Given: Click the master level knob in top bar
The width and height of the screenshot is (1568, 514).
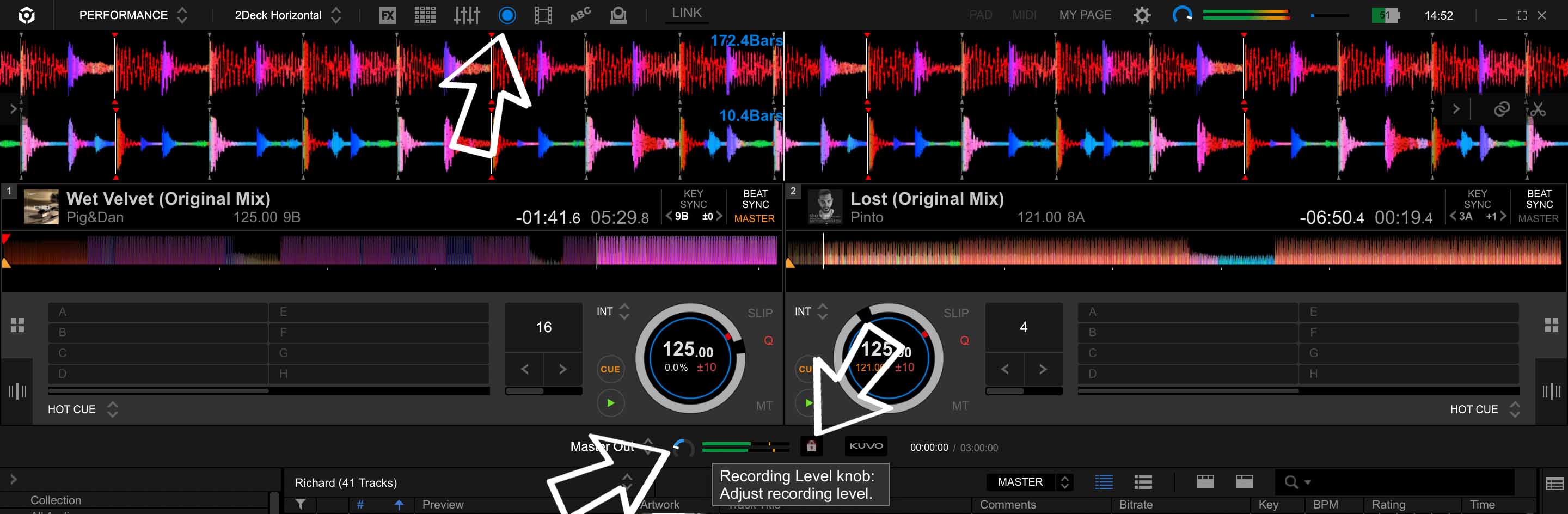Looking at the screenshot, I should [x=1182, y=15].
